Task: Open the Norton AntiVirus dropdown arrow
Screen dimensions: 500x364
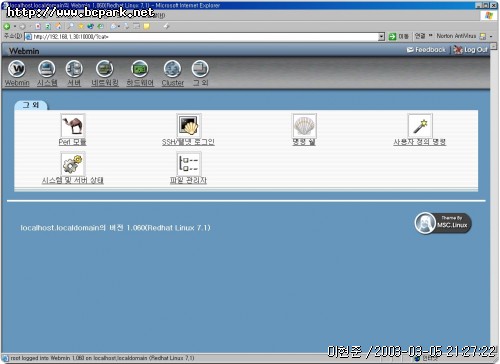Action: point(491,36)
